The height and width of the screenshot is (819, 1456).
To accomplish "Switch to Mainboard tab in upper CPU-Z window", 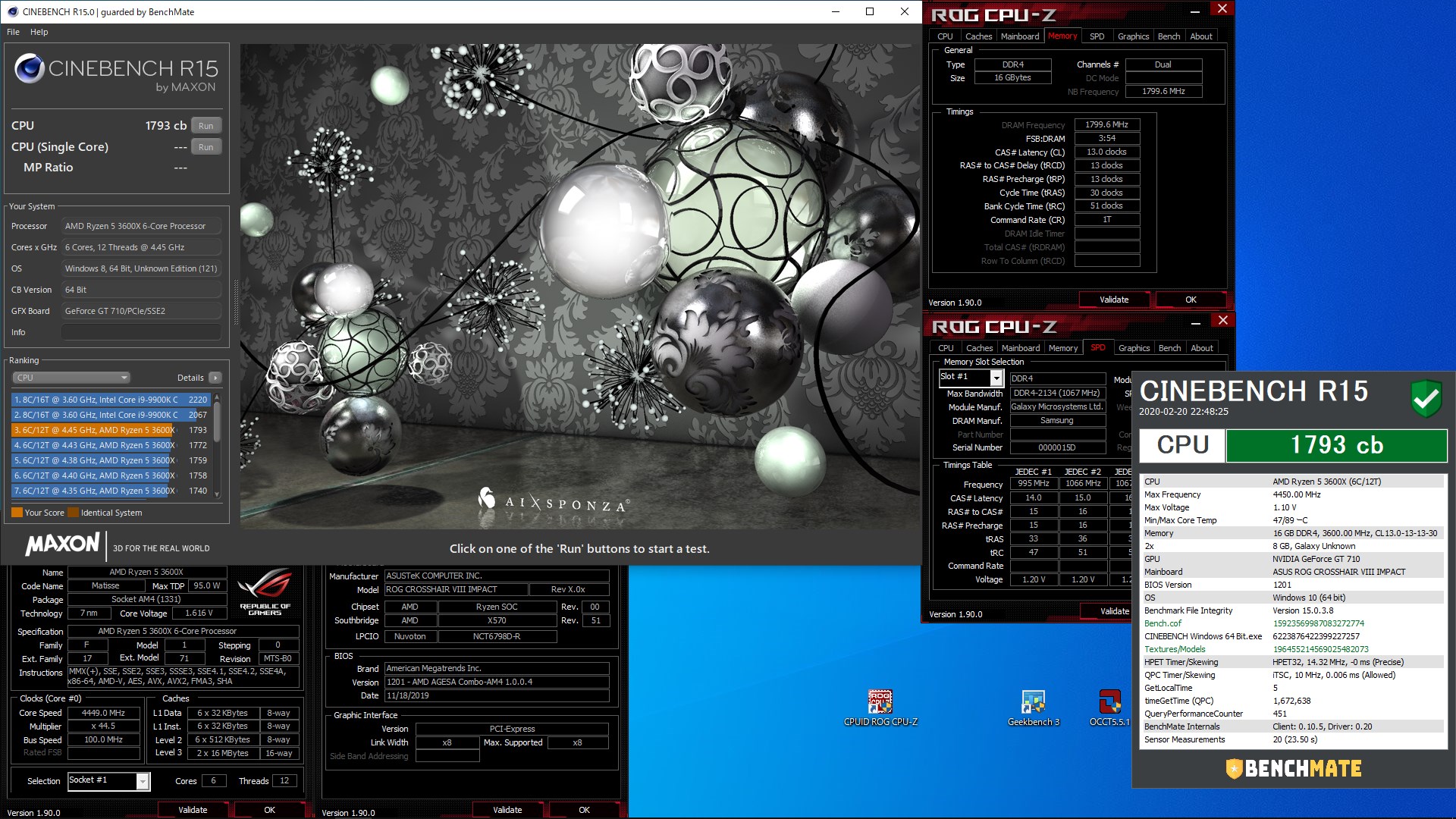I will (1020, 36).
